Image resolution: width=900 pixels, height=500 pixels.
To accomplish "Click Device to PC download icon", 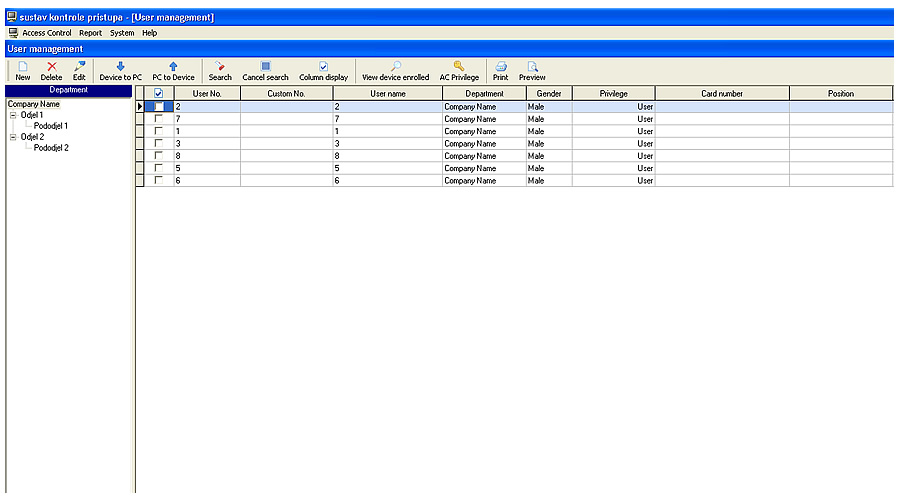I will point(120,67).
